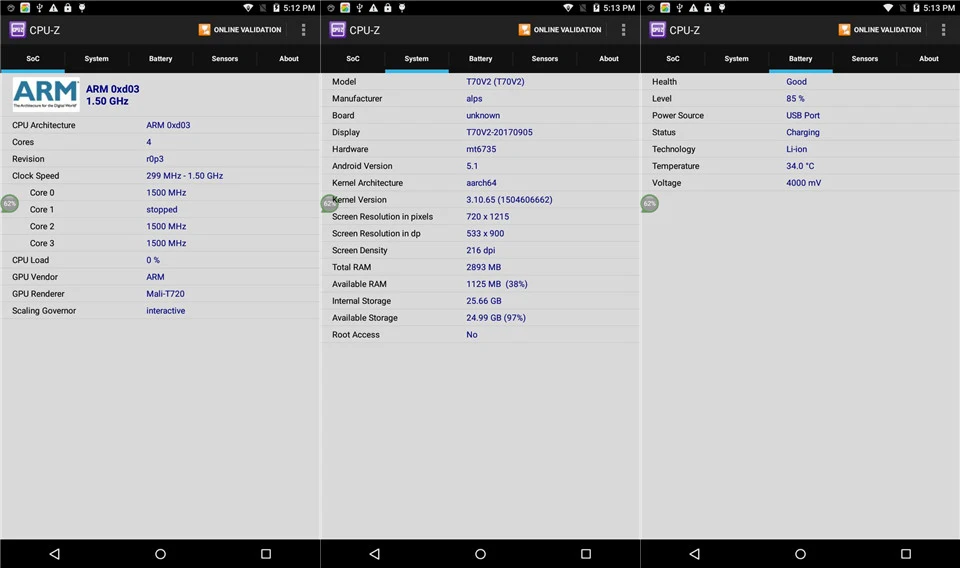The height and width of the screenshot is (568, 960).
Task: Tap recent apps square under System screen
Action: click(586, 553)
